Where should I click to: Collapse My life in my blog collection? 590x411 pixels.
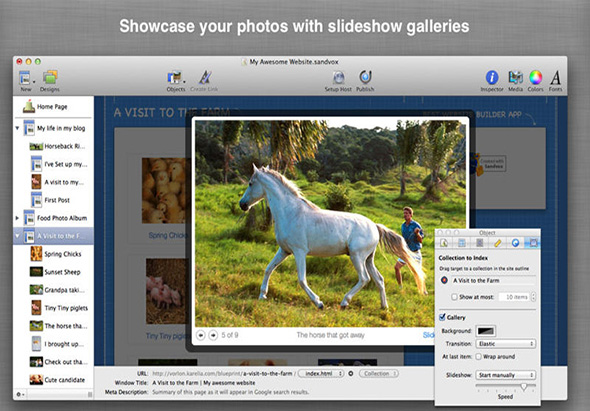[x=17, y=128]
